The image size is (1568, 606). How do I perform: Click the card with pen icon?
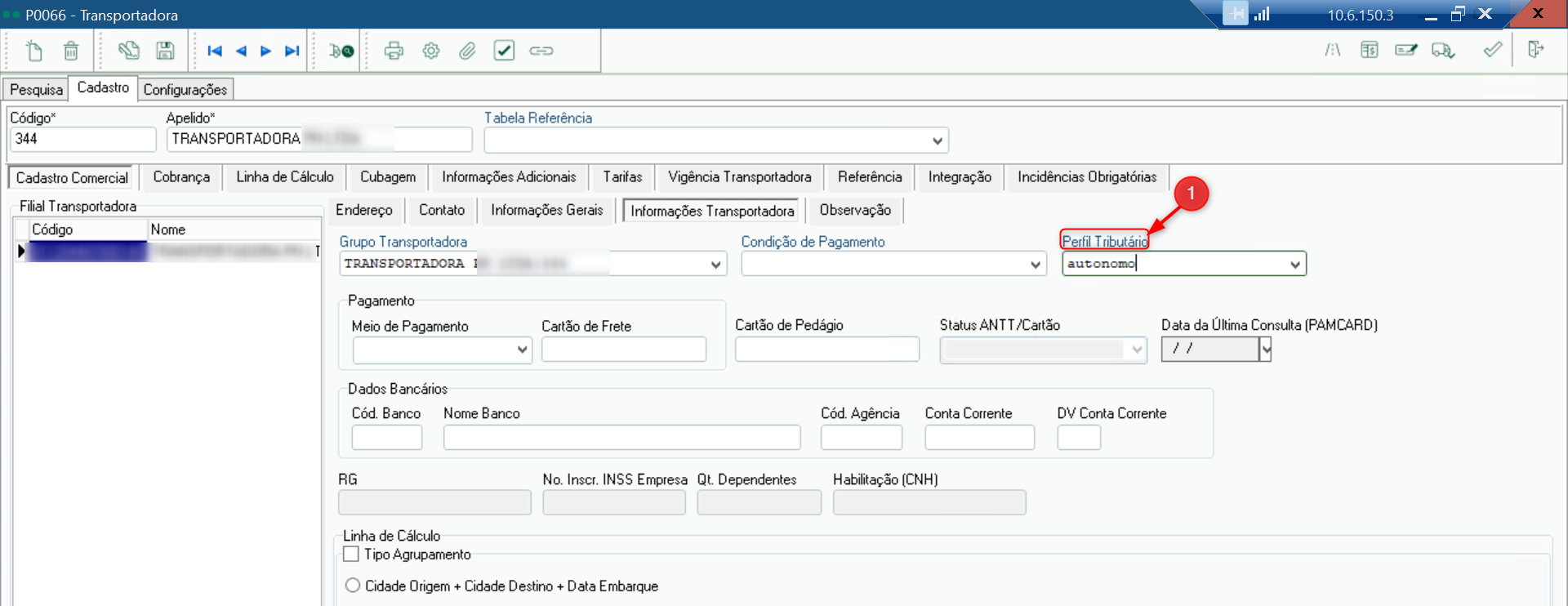(1406, 51)
